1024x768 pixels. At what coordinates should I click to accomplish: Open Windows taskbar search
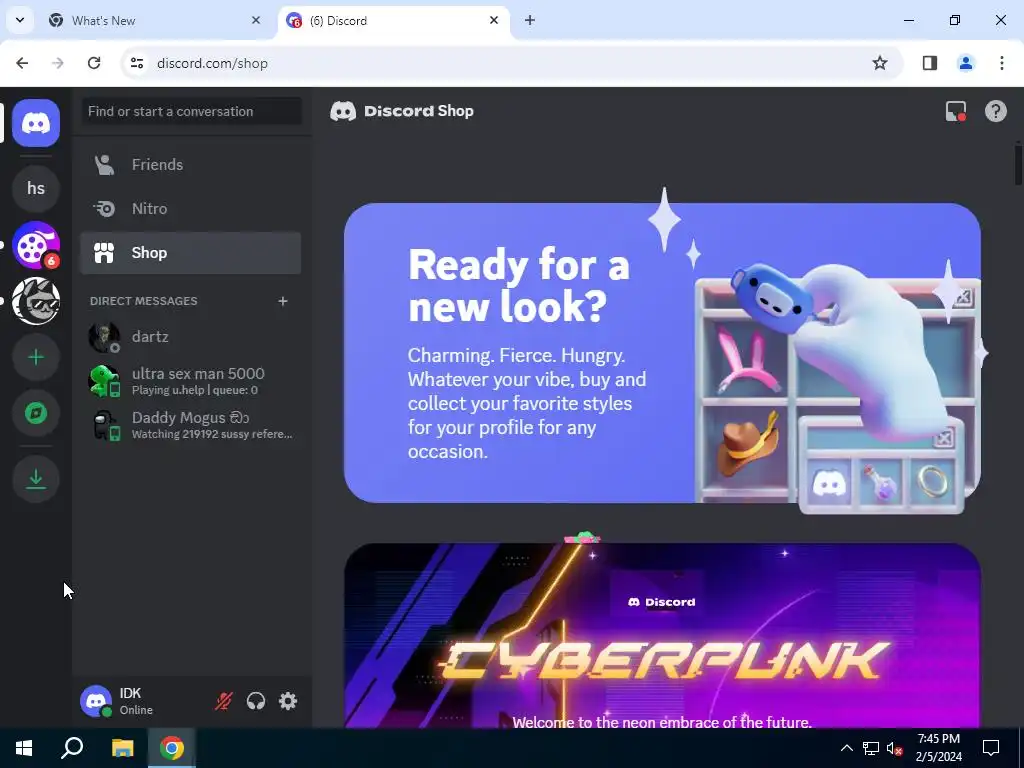[72, 748]
